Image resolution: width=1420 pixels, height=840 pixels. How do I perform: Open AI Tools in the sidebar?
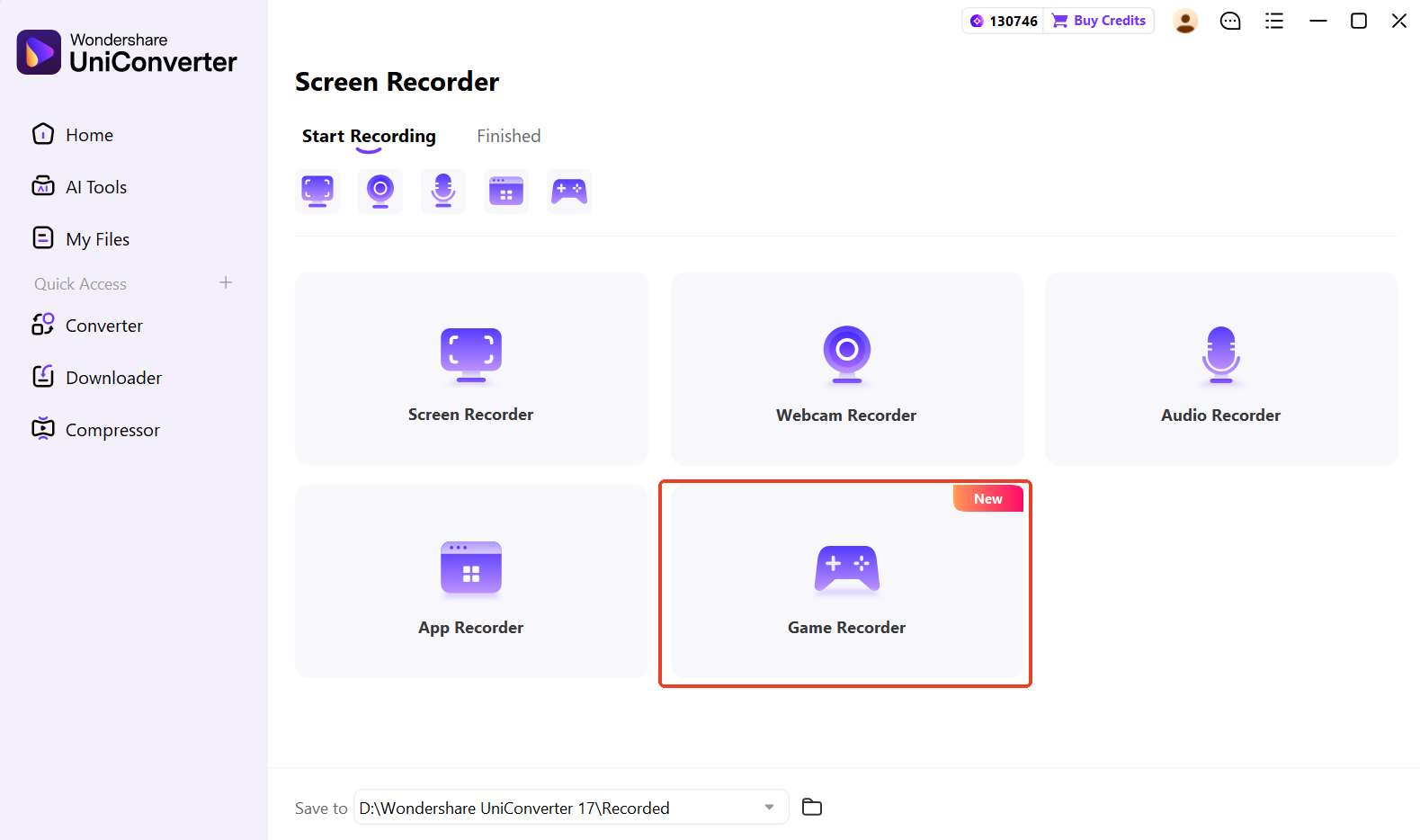(79, 187)
